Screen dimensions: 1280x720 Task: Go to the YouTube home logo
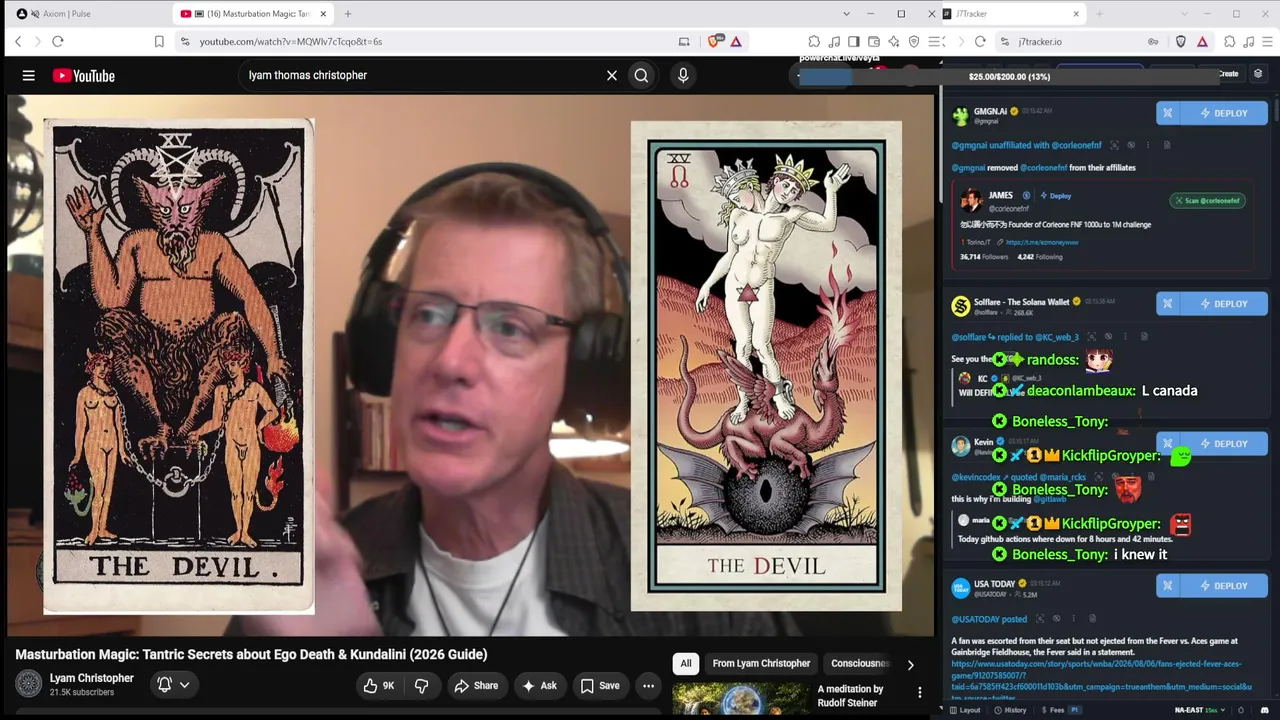point(84,76)
